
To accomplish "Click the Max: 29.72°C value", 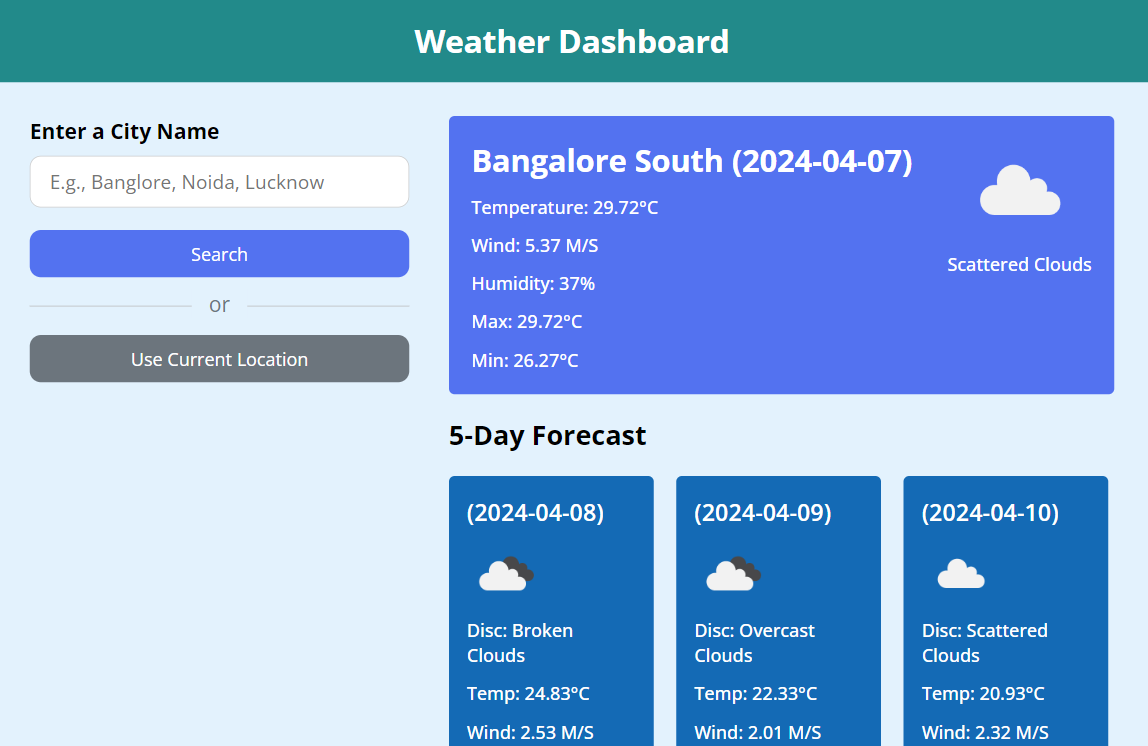I will pyautogui.click(x=526, y=322).
